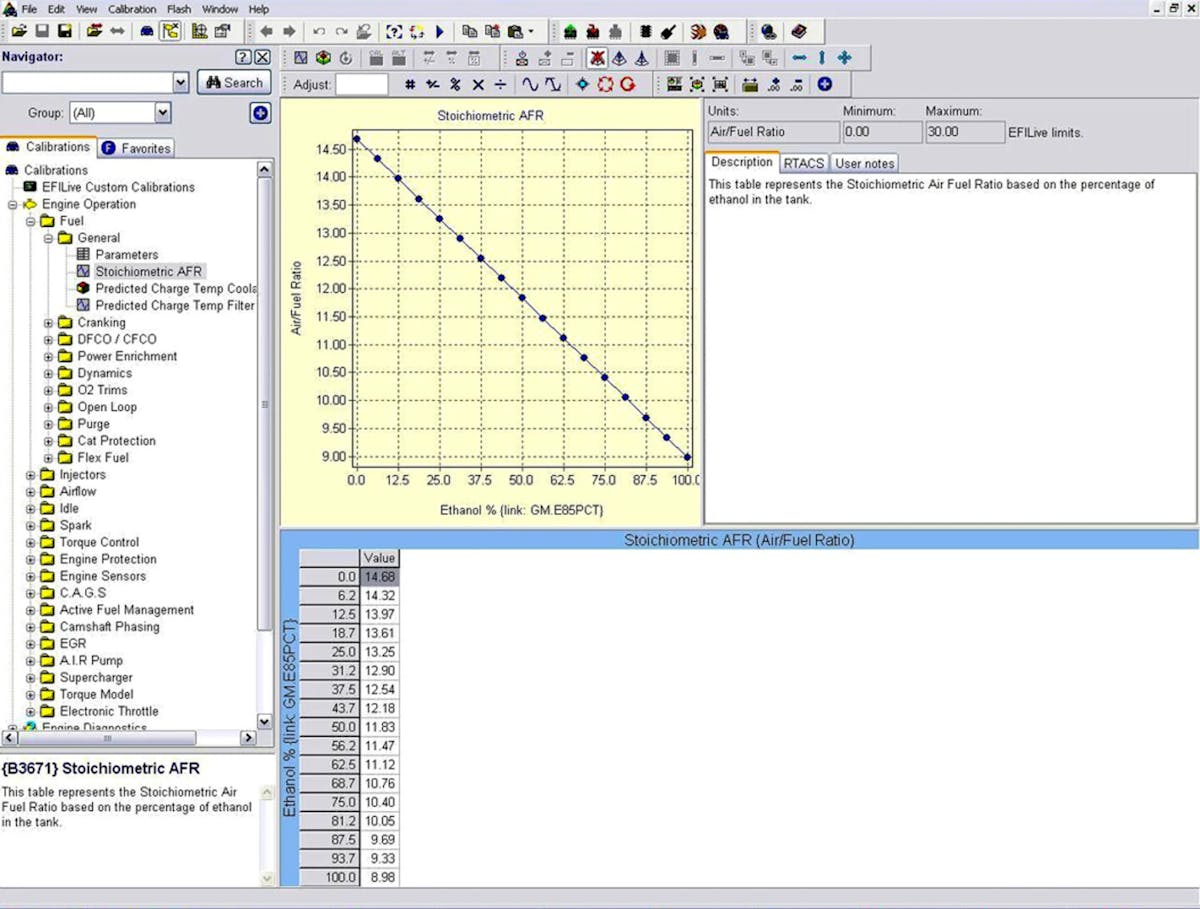Click the multiply adjustment icon next to Adjust field
The width and height of the screenshot is (1200, 909).
point(480,85)
